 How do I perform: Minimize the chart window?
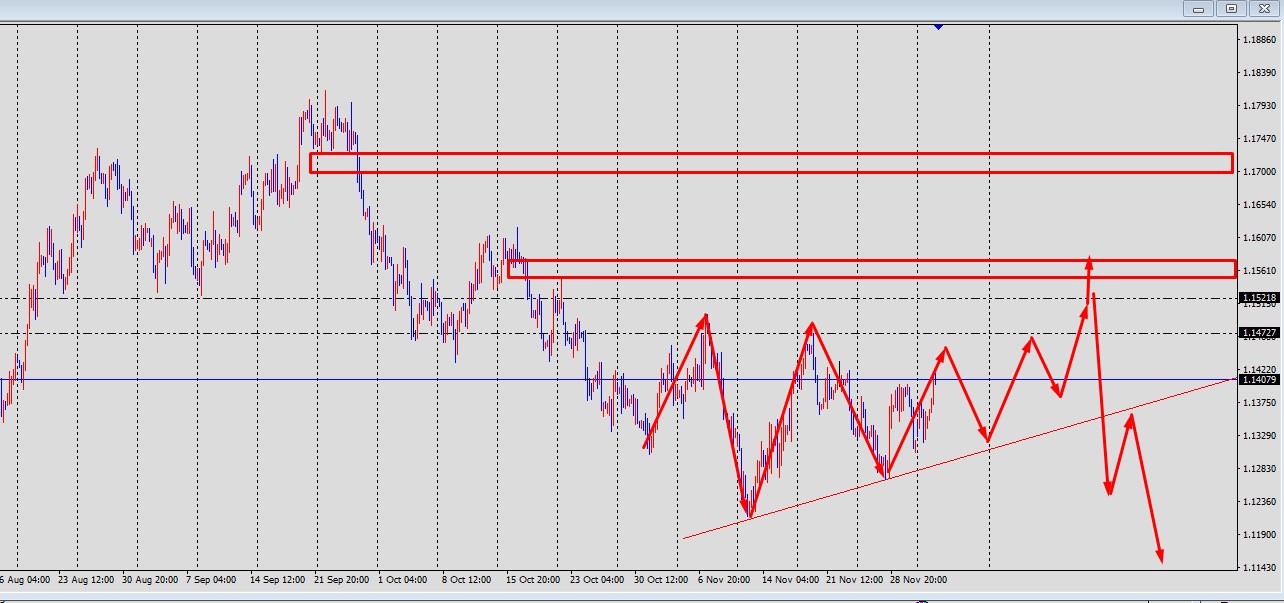point(1197,9)
